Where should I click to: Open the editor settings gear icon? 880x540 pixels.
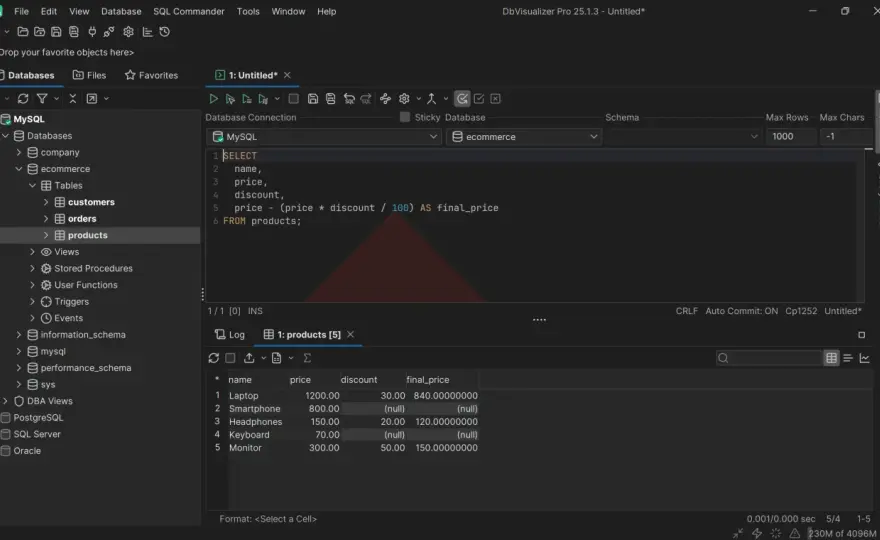coord(404,99)
